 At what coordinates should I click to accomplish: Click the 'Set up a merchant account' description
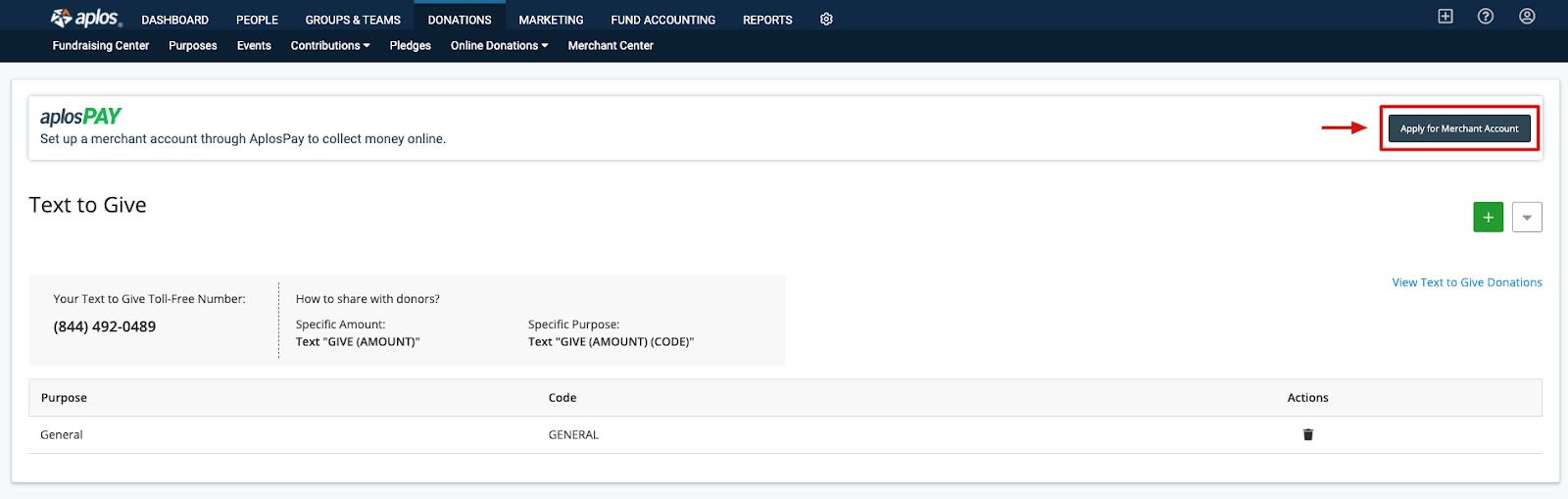(243, 139)
